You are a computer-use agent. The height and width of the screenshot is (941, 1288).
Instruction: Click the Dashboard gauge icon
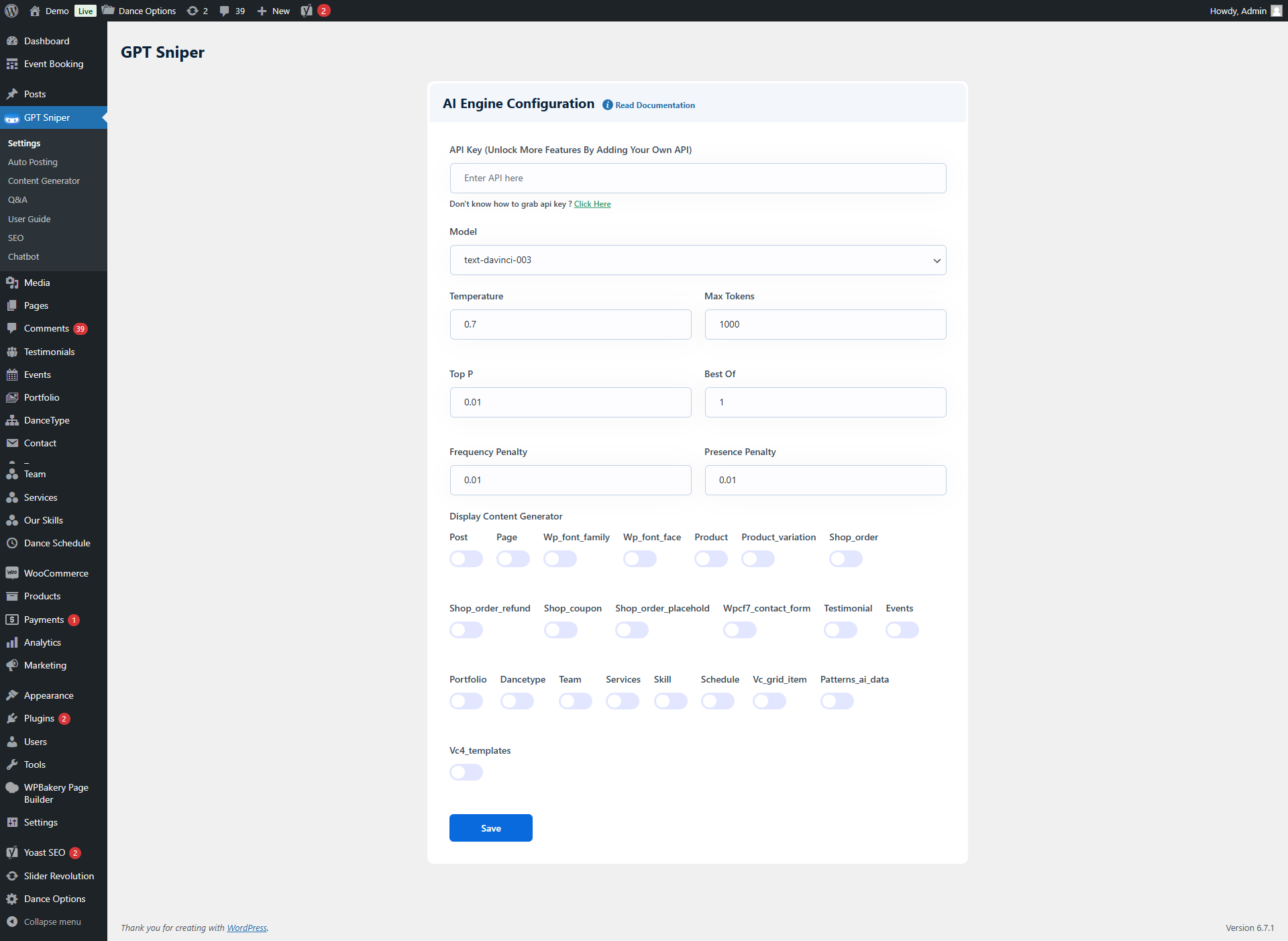[12, 41]
